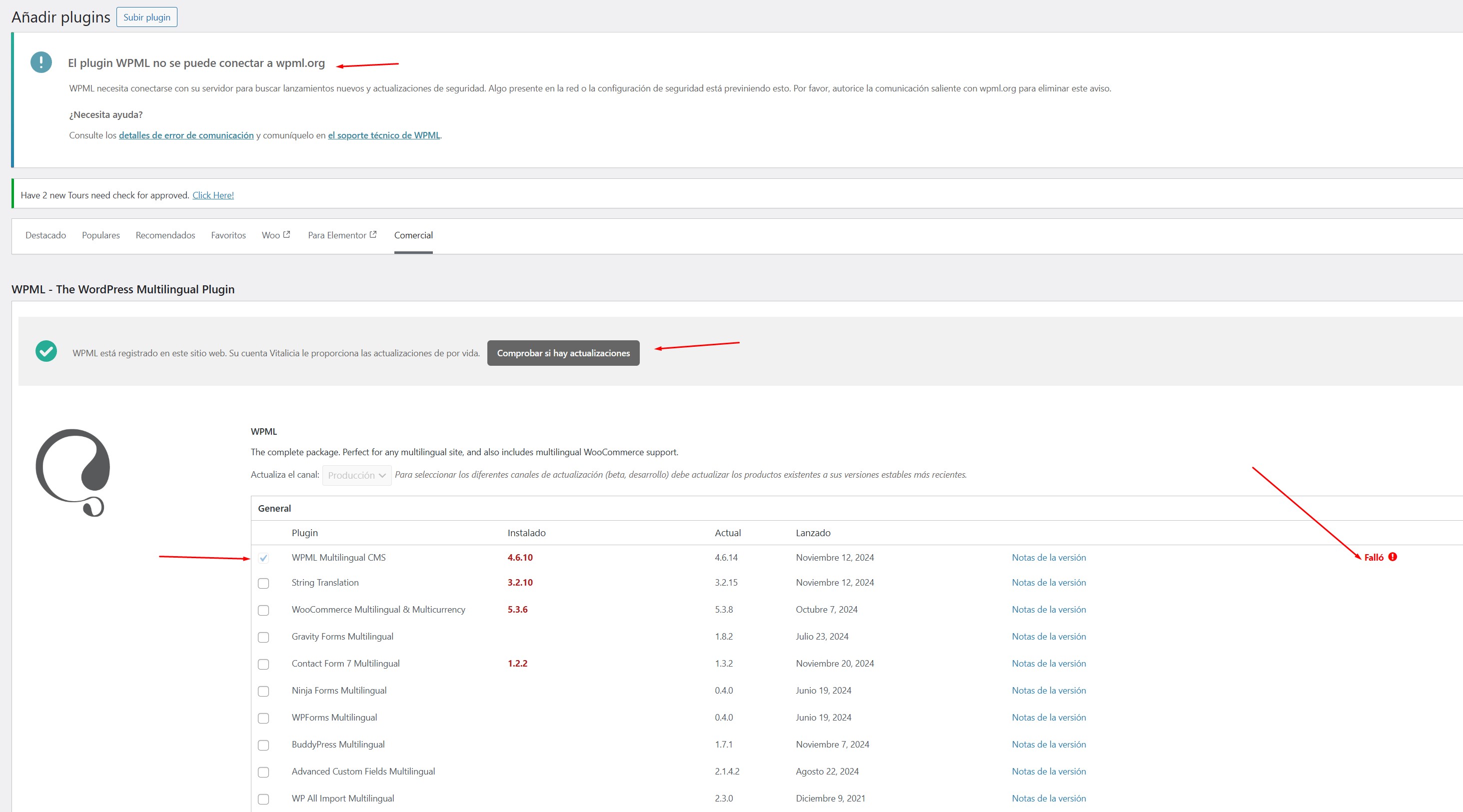Check the String Translation checkbox
Viewport: 1463px width, 812px height.
263,583
